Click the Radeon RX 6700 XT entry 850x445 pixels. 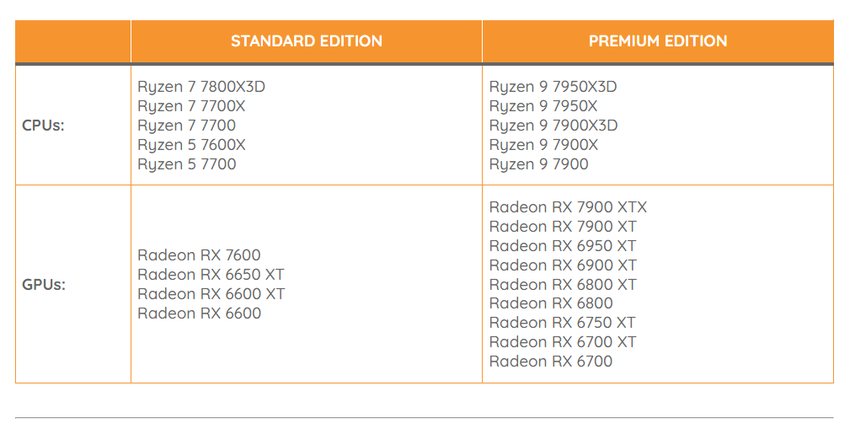tap(563, 342)
